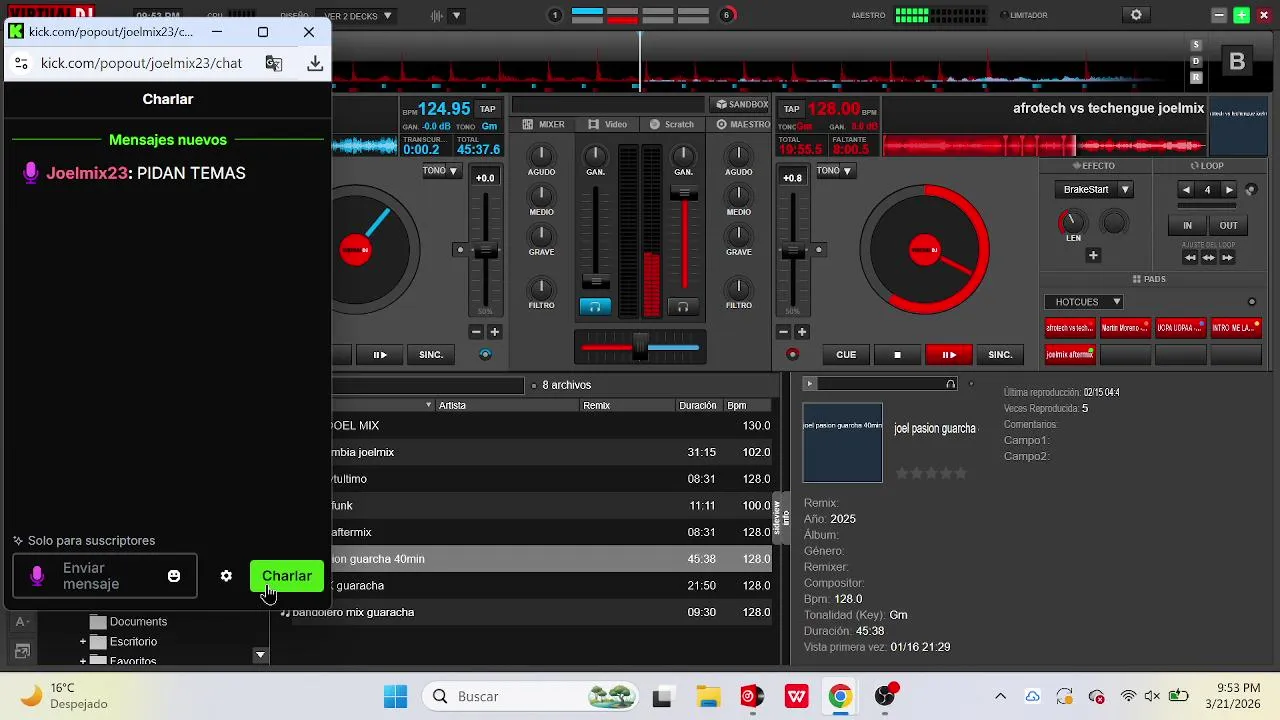Open left deck TONO dropdown
Screen dimensions: 1280x720
click(440, 171)
